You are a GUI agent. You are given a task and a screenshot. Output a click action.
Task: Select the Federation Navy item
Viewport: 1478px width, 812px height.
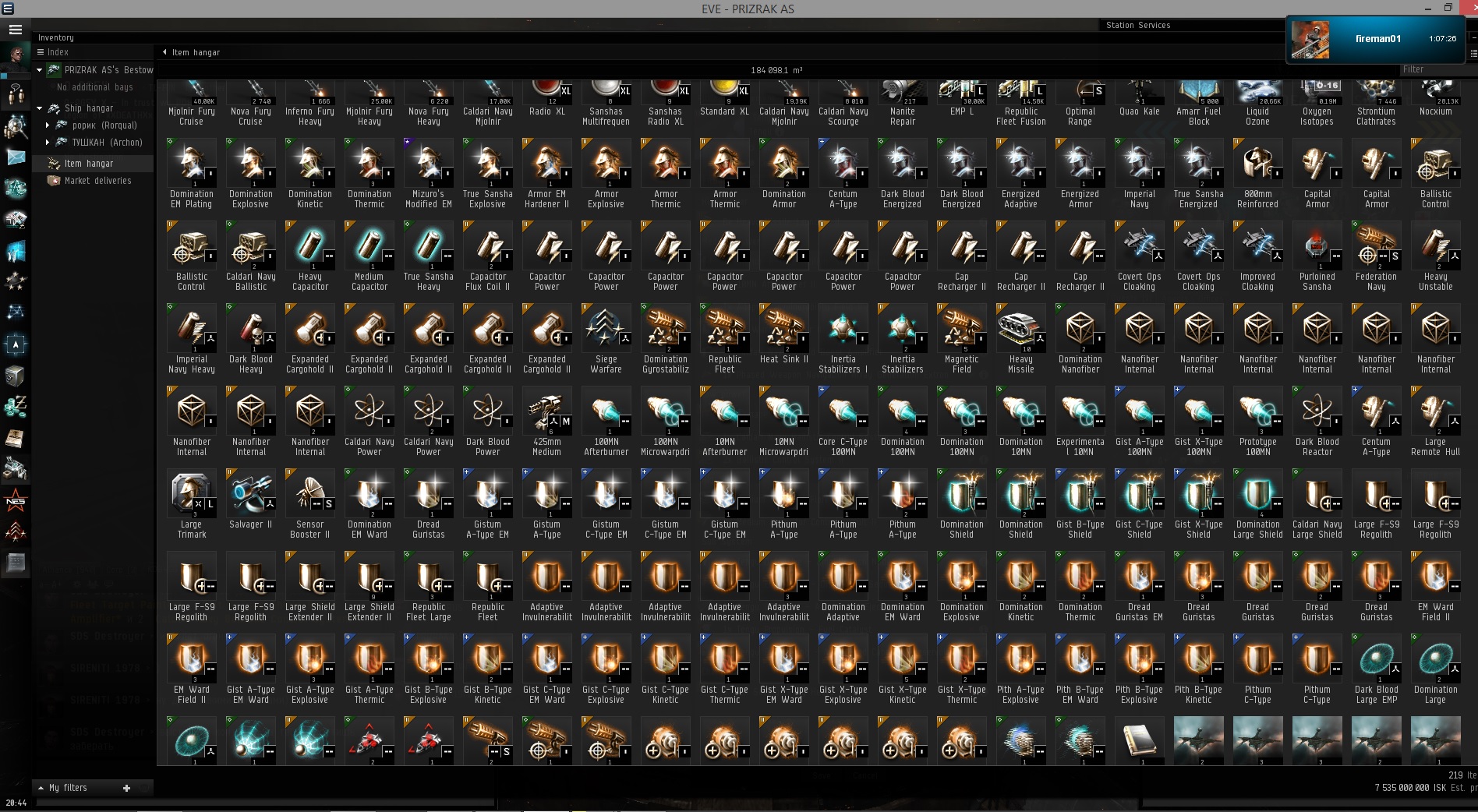(x=1377, y=256)
